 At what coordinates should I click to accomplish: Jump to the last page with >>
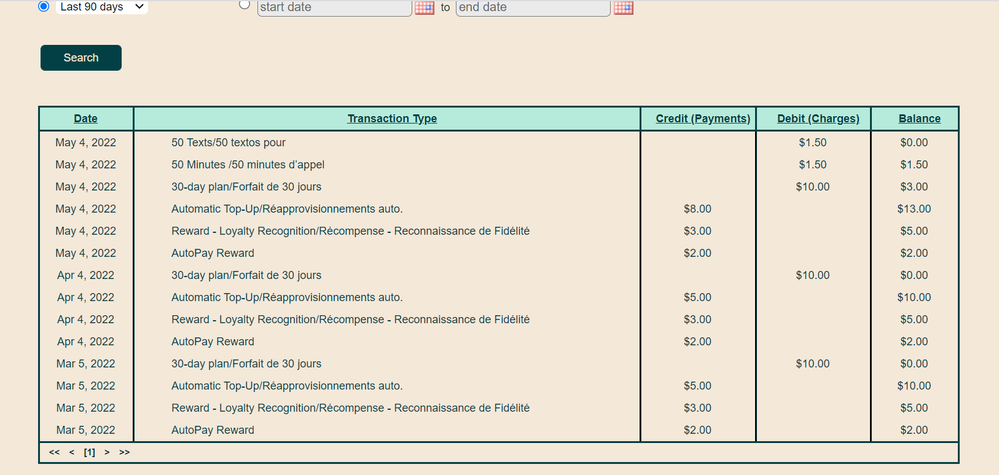pos(124,453)
